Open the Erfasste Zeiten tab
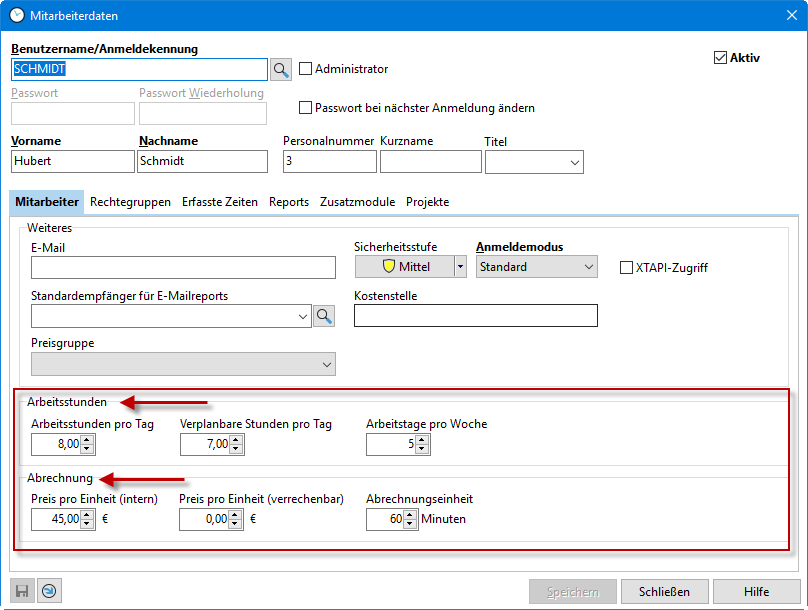The width and height of the screenshot is (808, 610). (x=219, y=202)
